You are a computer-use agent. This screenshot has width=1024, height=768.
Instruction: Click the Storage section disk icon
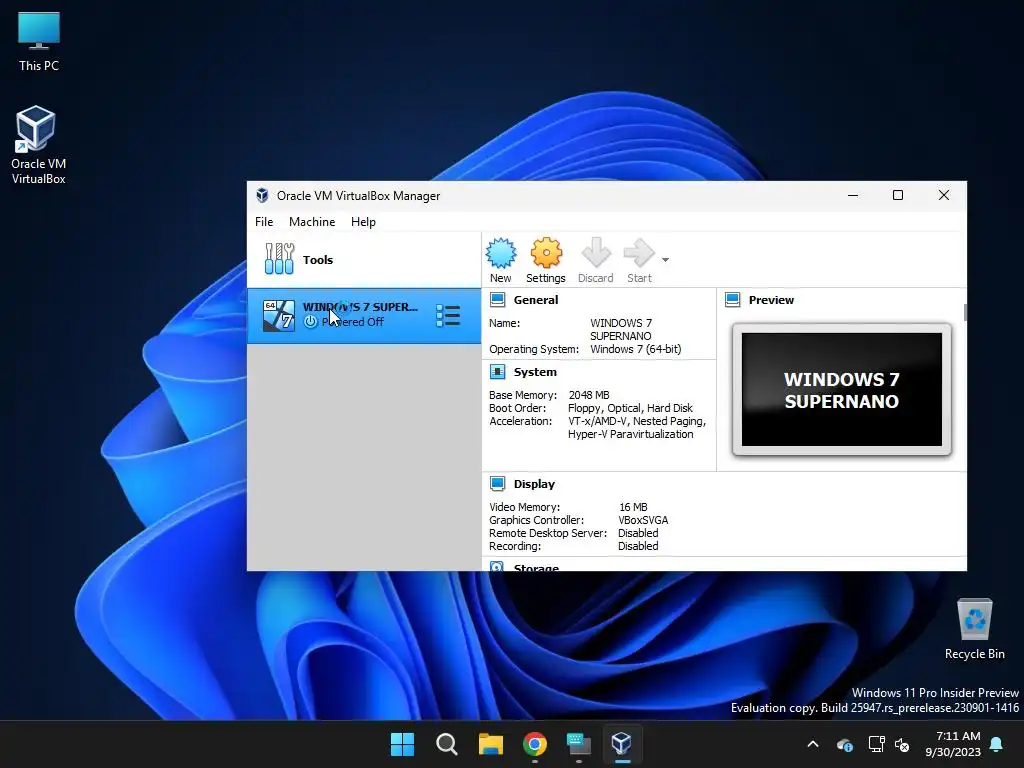497,566
